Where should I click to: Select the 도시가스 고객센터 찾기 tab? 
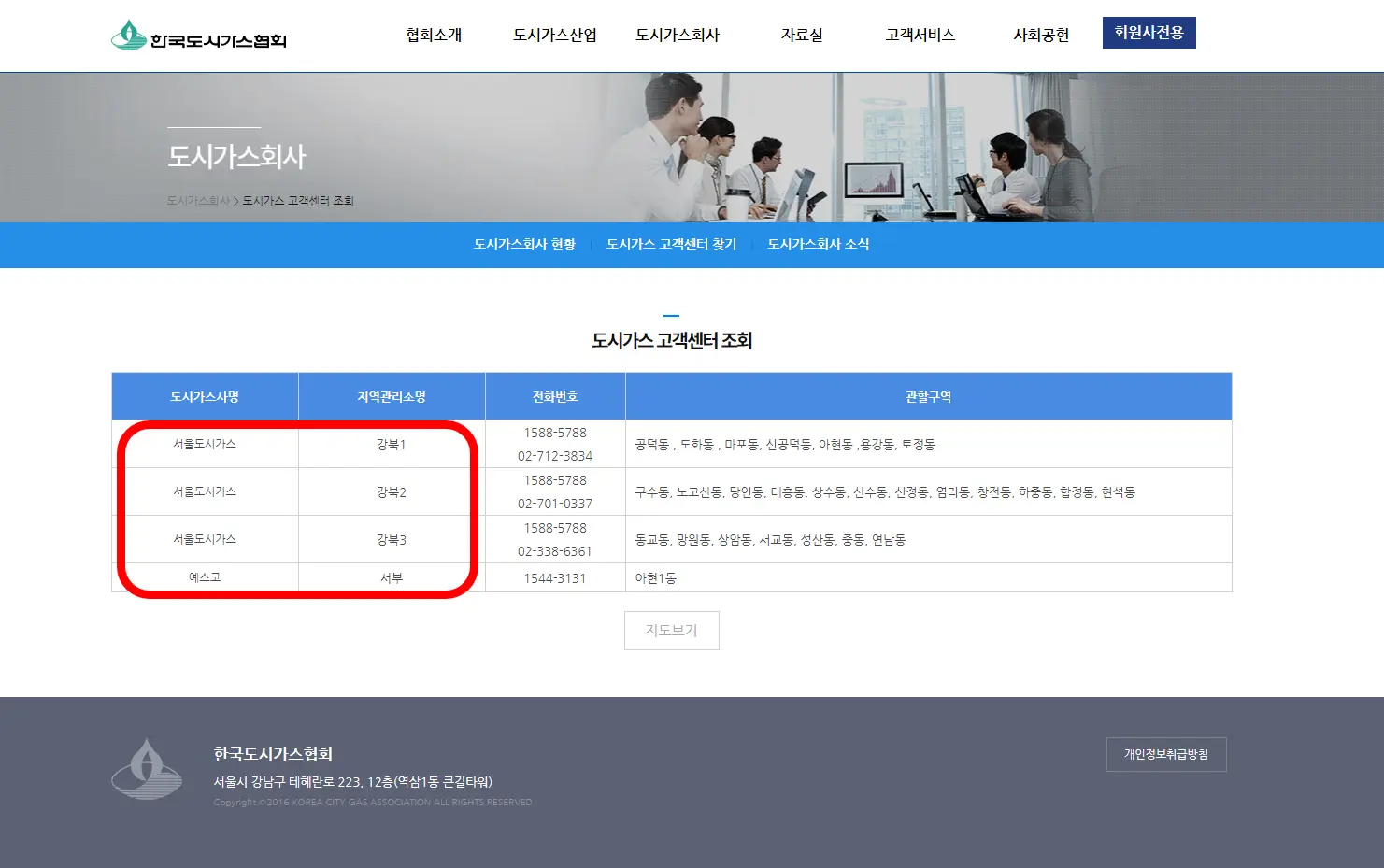click(671, 244)
